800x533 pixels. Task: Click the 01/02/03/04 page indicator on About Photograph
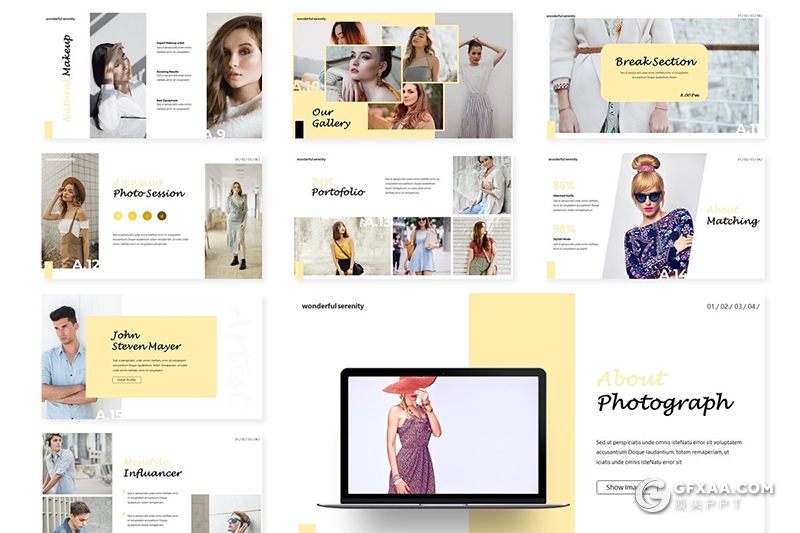pyautogui.click(x=732, y=306)
